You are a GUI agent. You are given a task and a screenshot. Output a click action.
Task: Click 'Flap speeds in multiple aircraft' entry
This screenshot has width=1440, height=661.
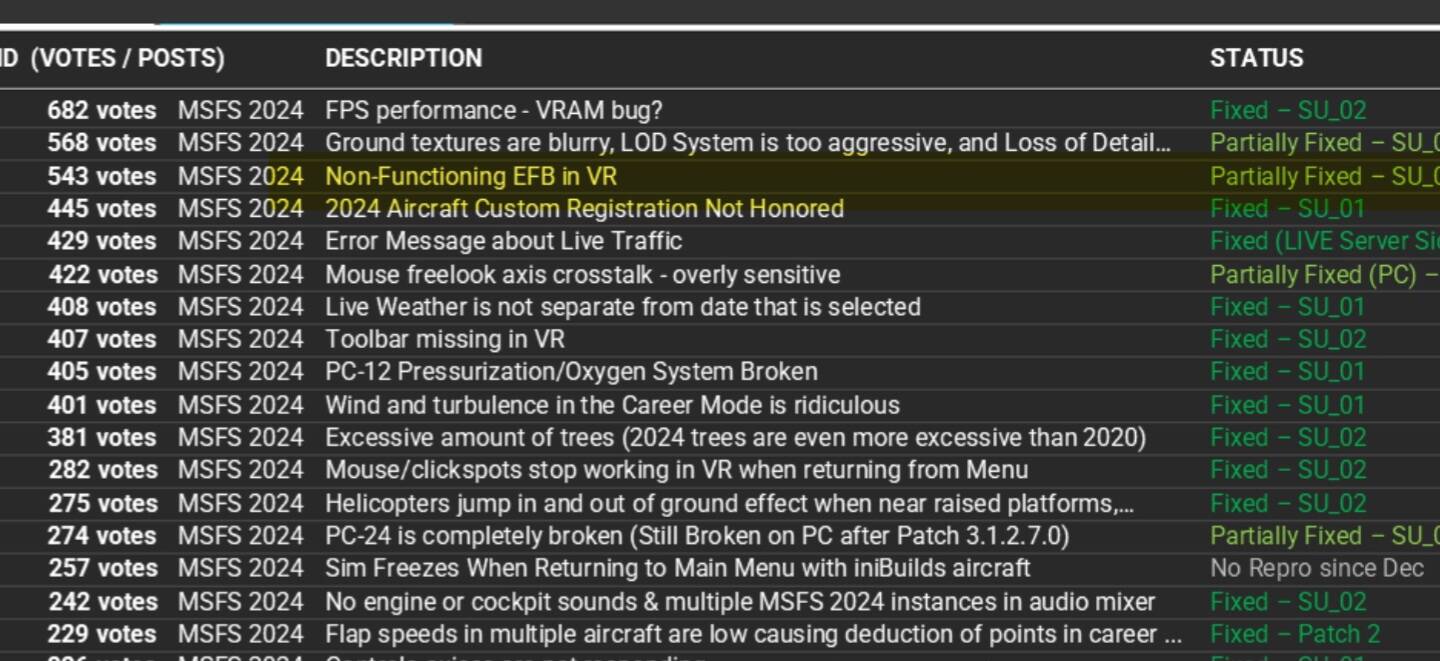(x=753, y=634)
